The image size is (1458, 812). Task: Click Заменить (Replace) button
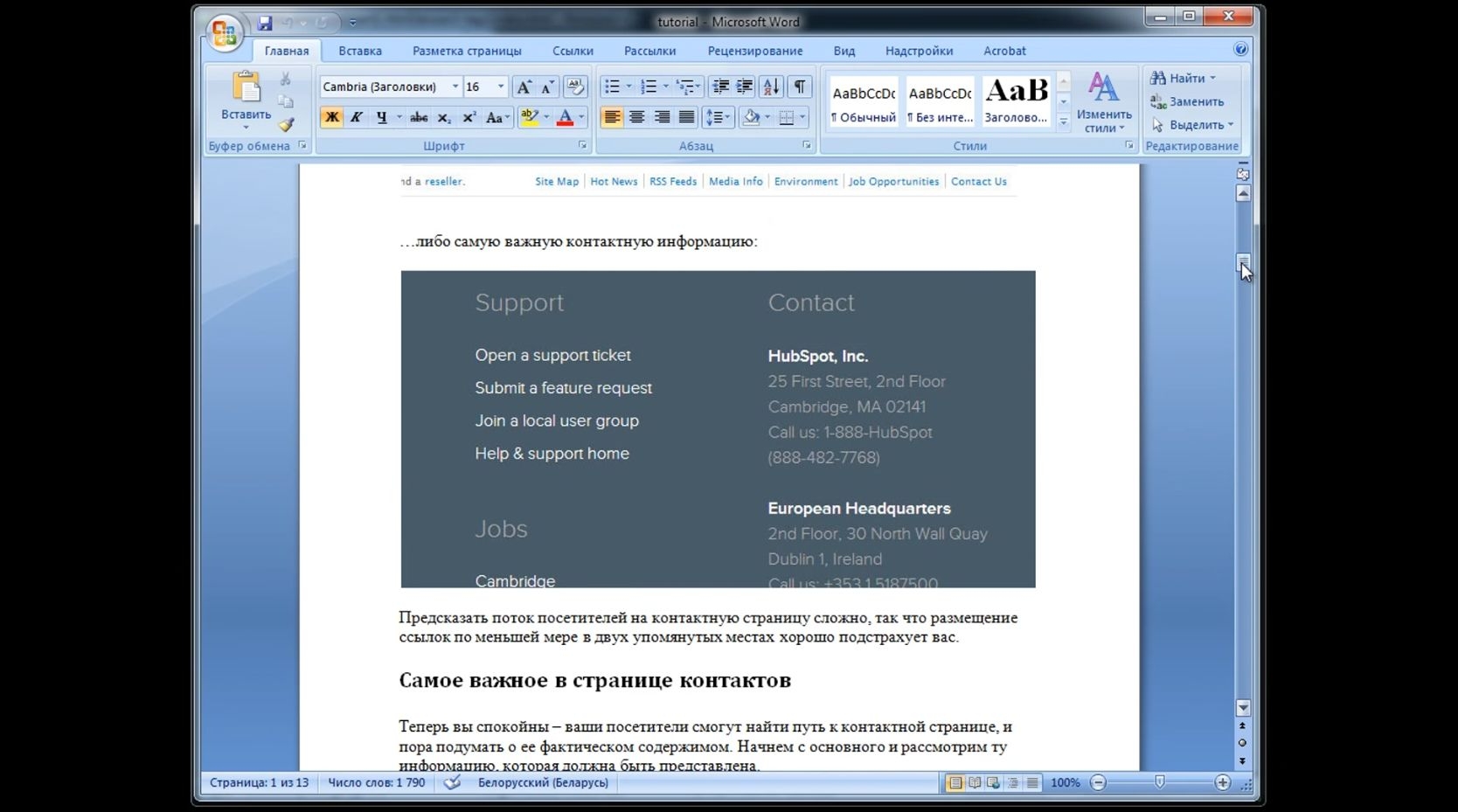1187,101
